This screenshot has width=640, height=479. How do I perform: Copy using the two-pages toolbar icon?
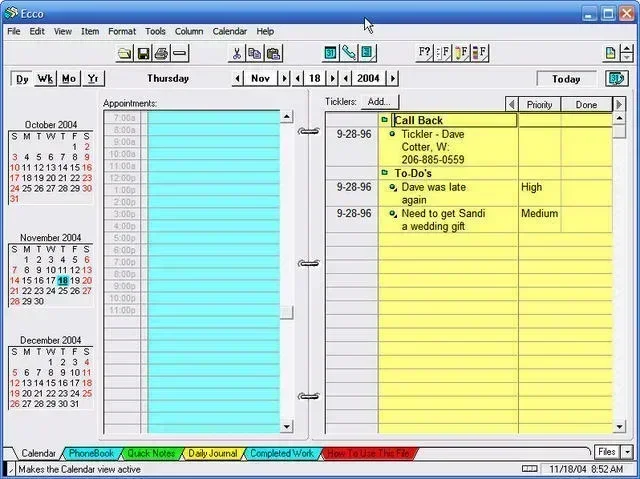coord(255,53)
